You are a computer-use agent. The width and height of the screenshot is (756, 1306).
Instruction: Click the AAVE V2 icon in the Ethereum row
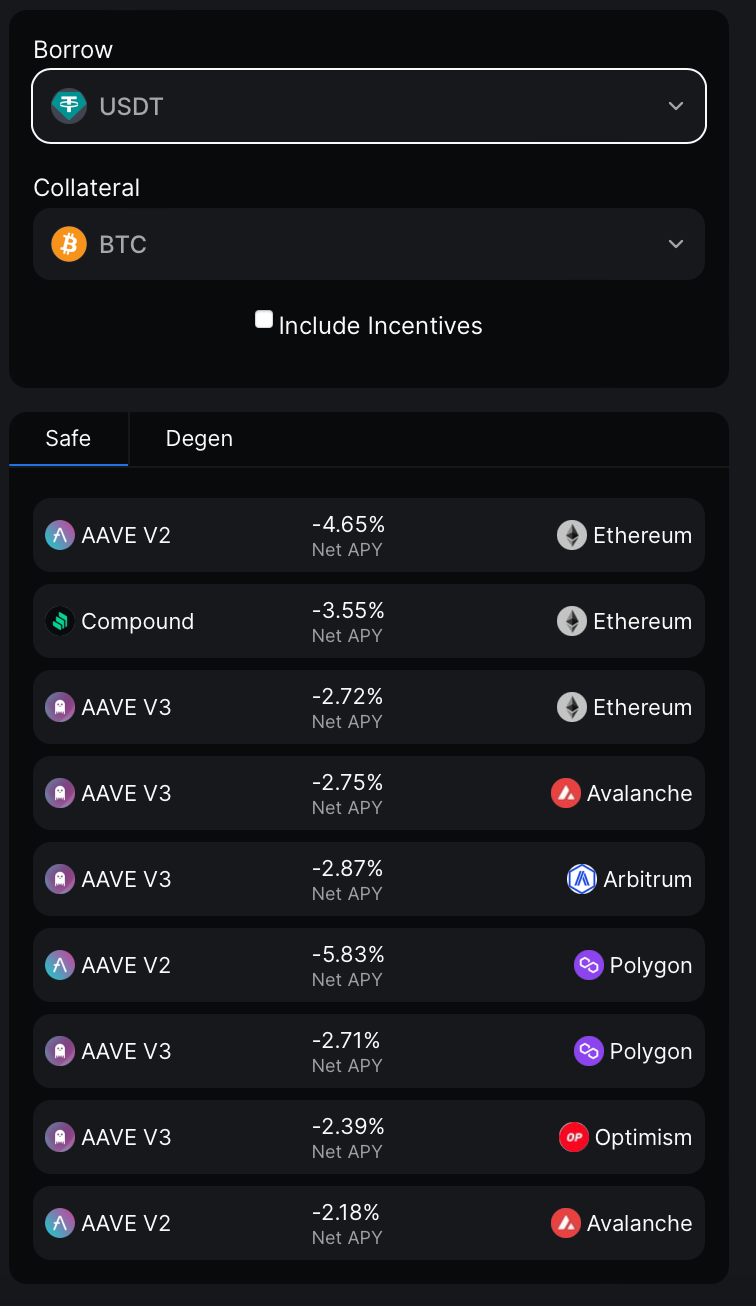60,535
